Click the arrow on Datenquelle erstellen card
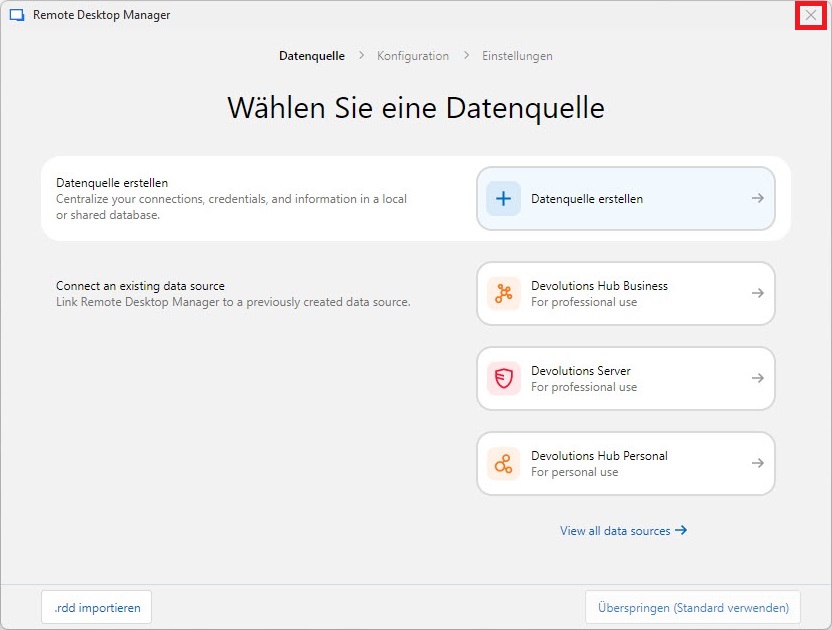This screenshot has height=630, width=832. click(758, 199)
